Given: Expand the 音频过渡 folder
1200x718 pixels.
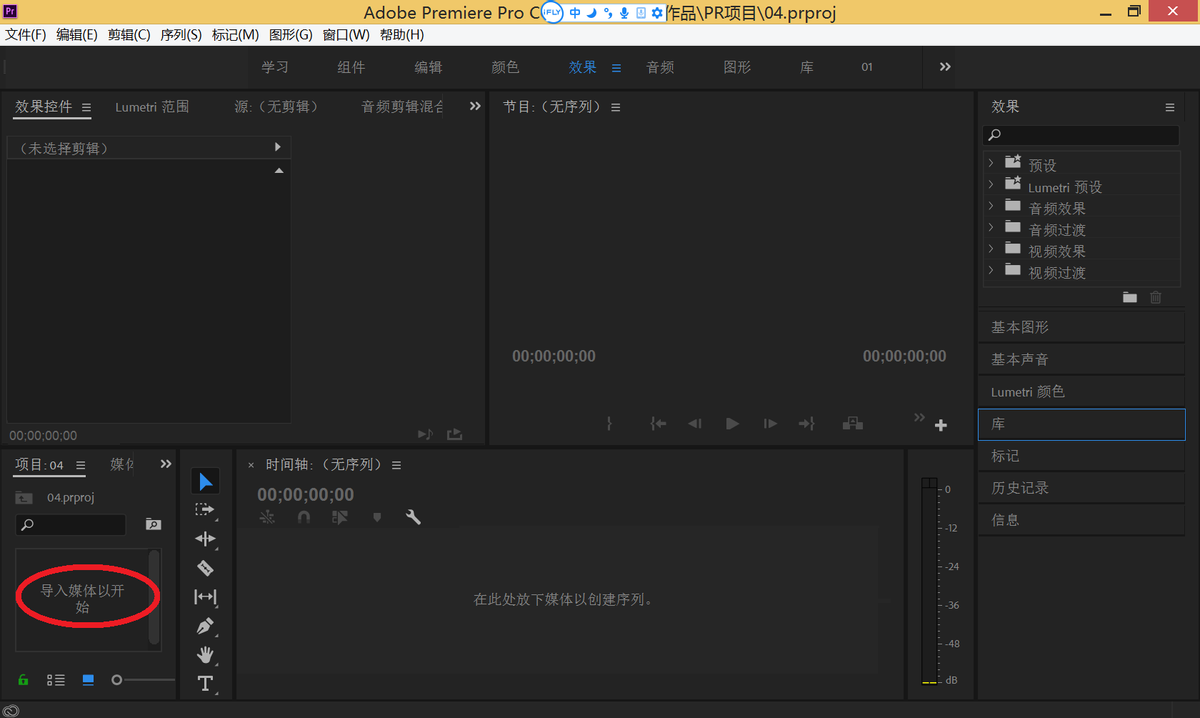Looking at the screenshot, I should [991, 228].
